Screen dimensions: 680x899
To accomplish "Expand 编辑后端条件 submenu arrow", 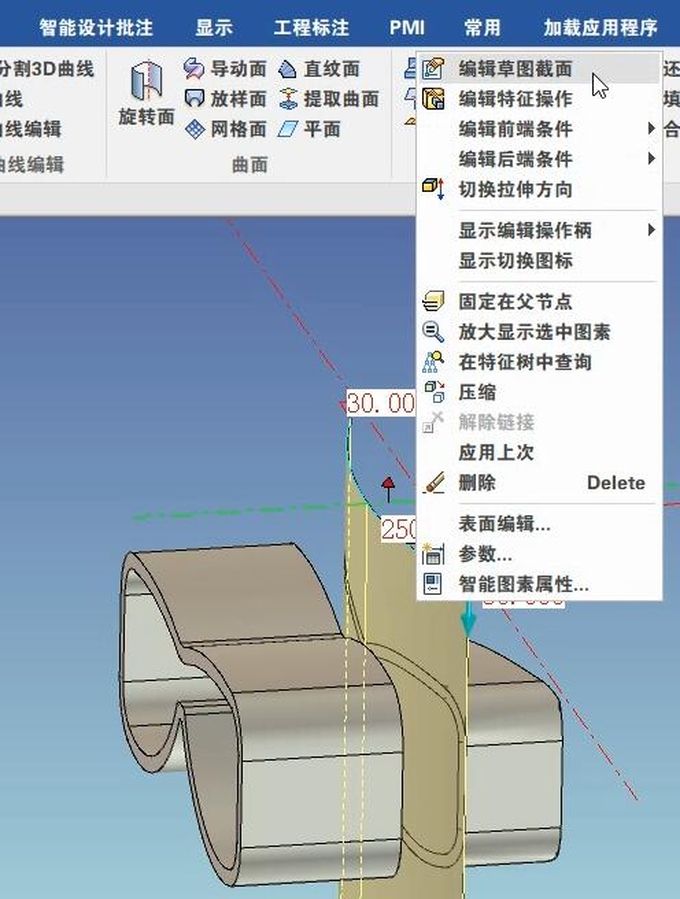I will pyautogui.click(x=651, y=158).
